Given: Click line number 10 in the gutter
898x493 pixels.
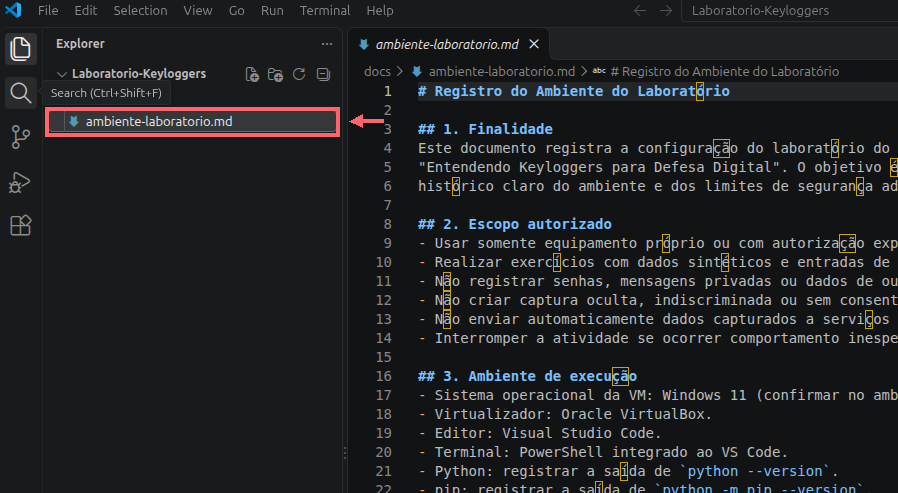Looking at the screenshot, I should pos(383,262).
